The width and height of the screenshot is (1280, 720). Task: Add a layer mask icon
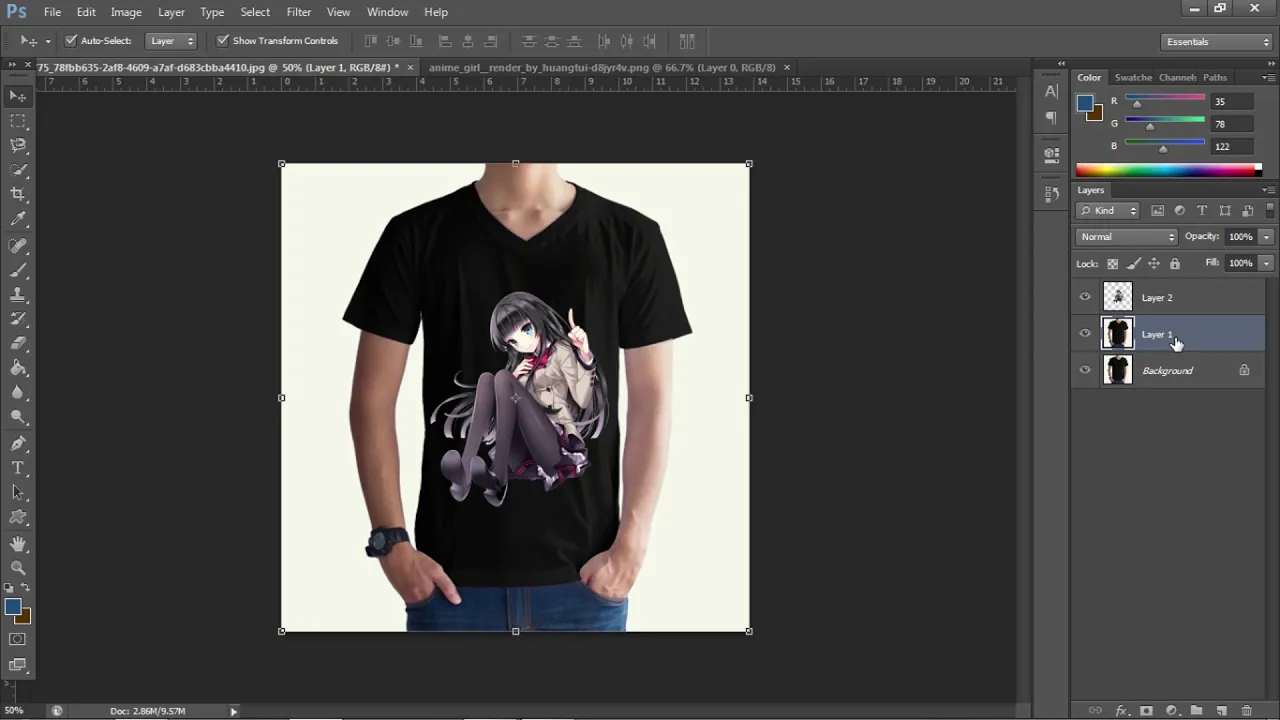point(1146,711)
